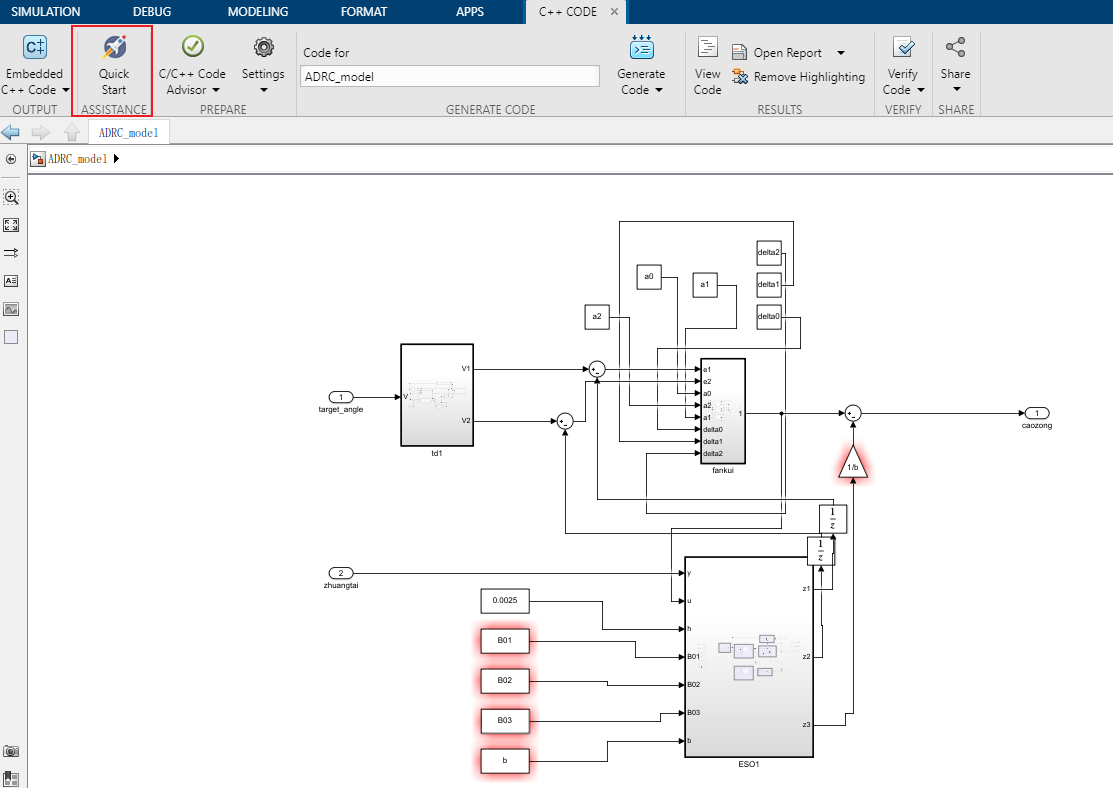The height and width of the screenshot is (788, 1113).
Task: Select the Area box tool in palette
Action: (11, 337)
